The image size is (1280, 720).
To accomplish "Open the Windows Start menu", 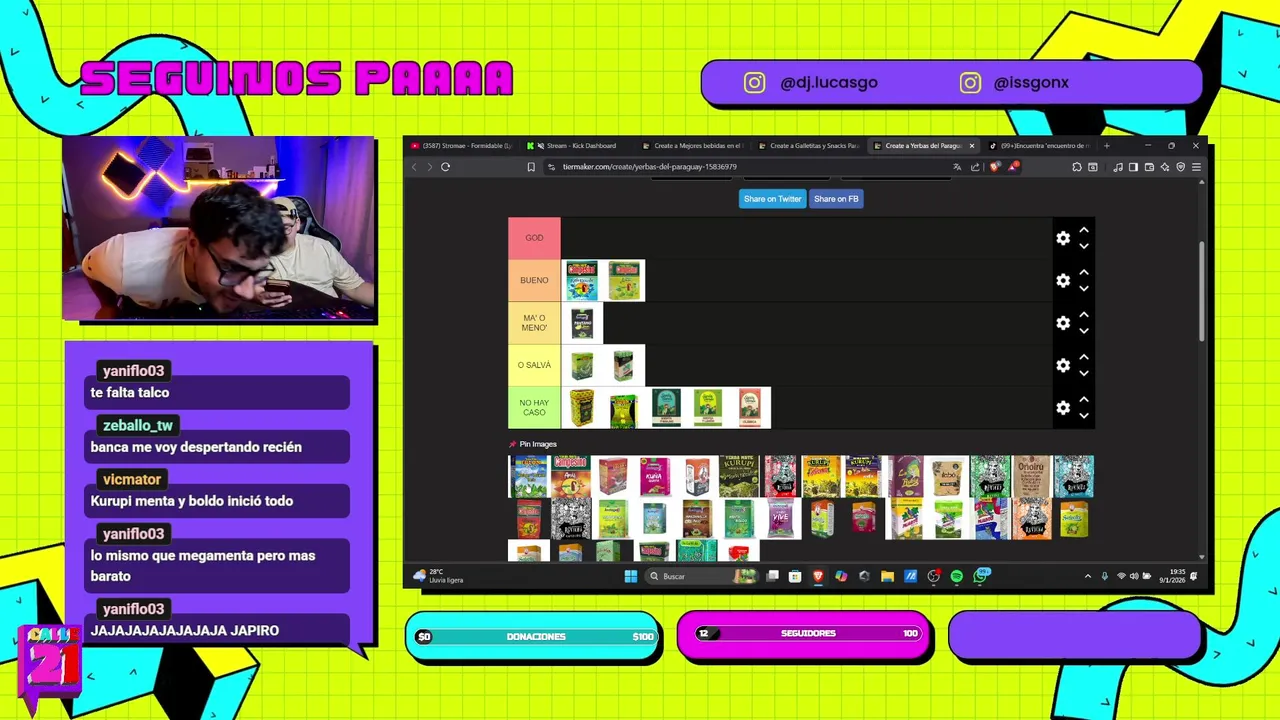I will pyautogui.click(x=631, y=576).
